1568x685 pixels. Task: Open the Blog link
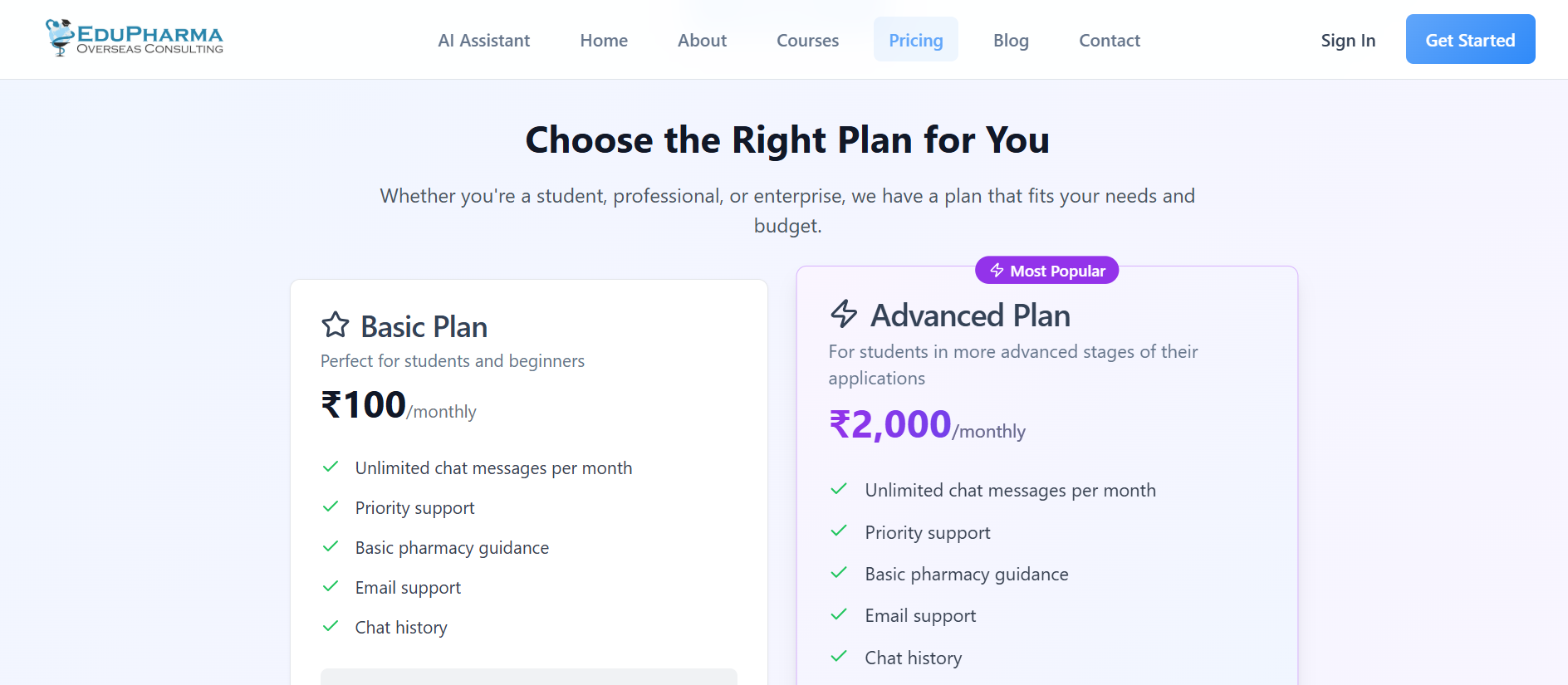point(1011,40)
